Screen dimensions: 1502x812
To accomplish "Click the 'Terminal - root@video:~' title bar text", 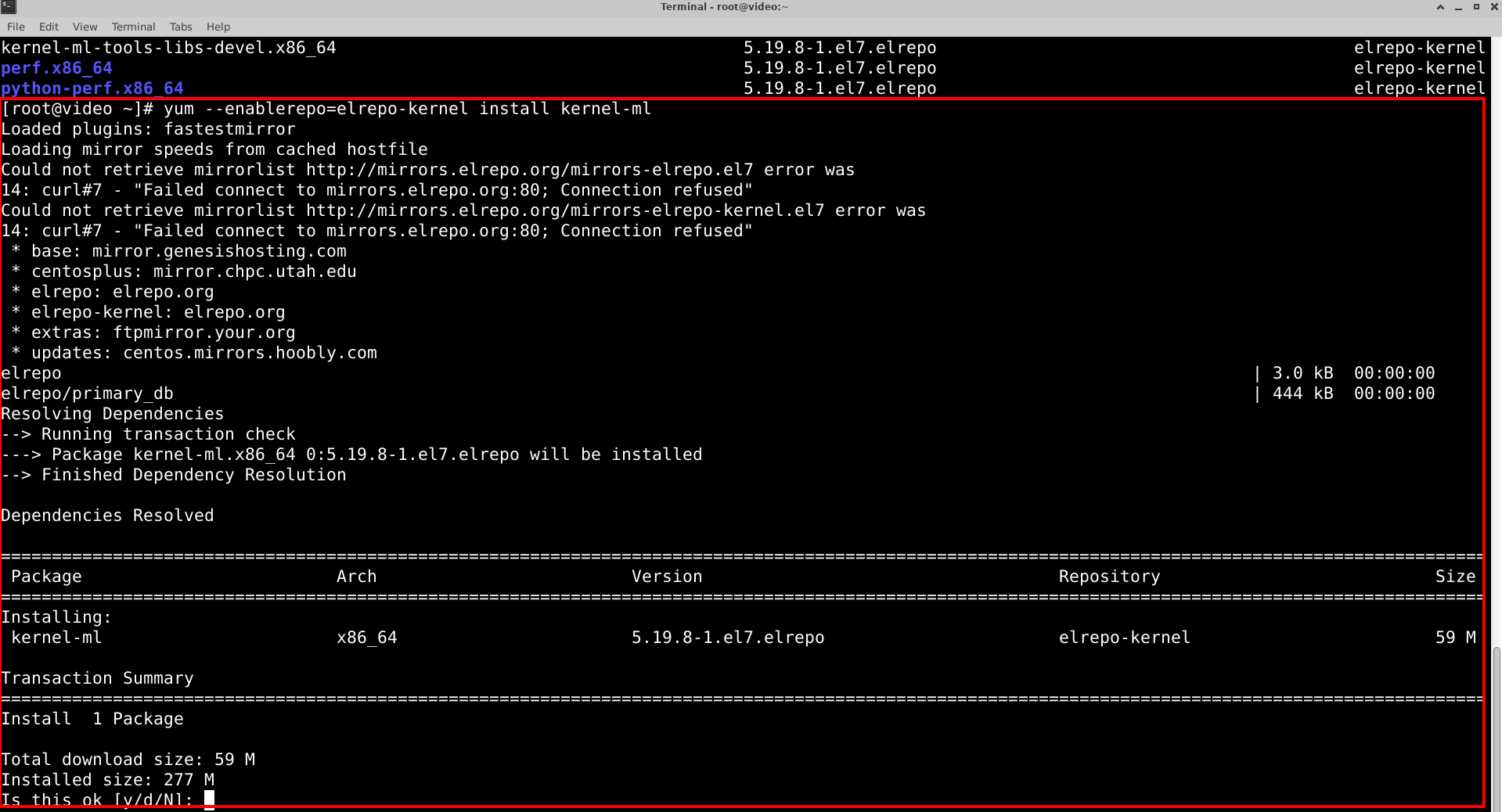I will pos(724,7).
